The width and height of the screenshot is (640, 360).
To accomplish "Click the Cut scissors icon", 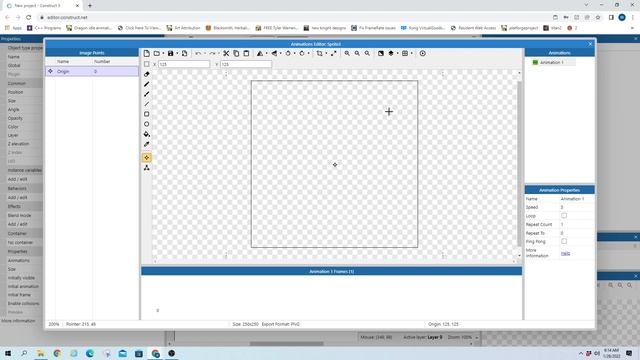I will pyautogui.click(x=226, y=53).
